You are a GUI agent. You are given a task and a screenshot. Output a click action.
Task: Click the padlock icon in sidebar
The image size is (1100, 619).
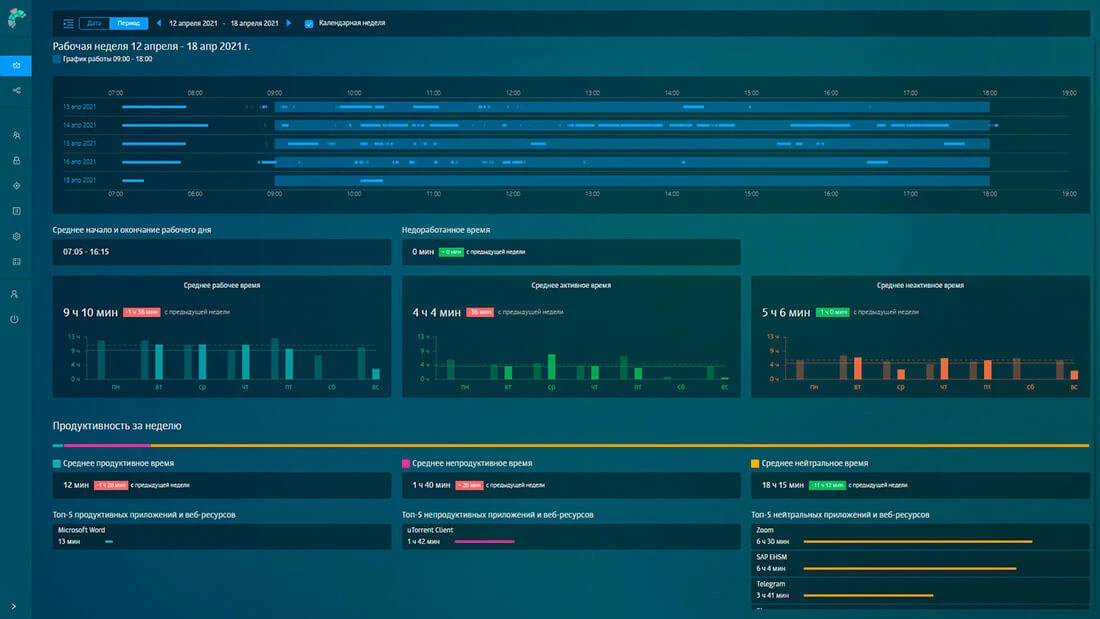tap(16, 160)
